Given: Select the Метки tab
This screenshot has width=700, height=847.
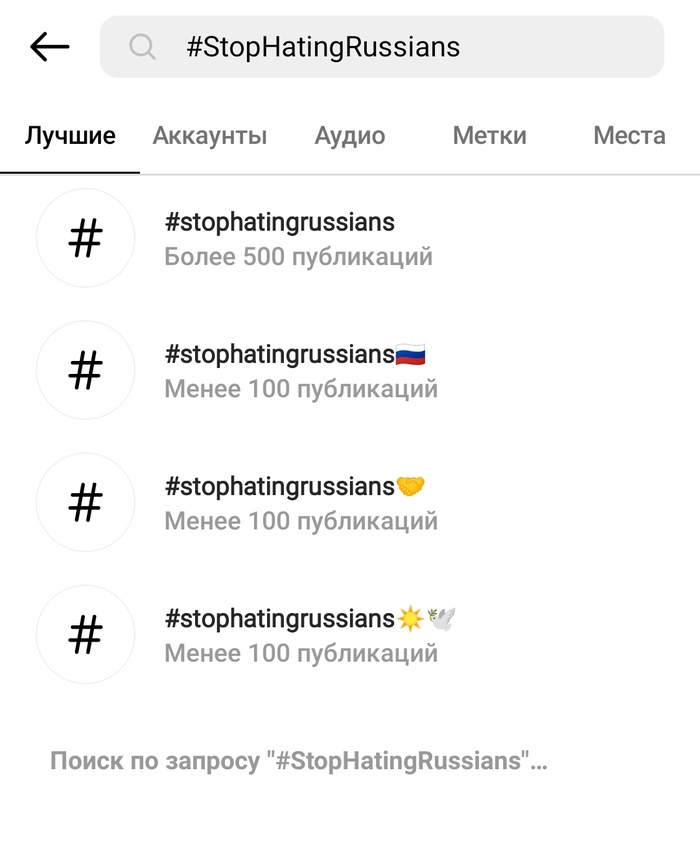Looking at the screenshot, I should coord(489,135).
